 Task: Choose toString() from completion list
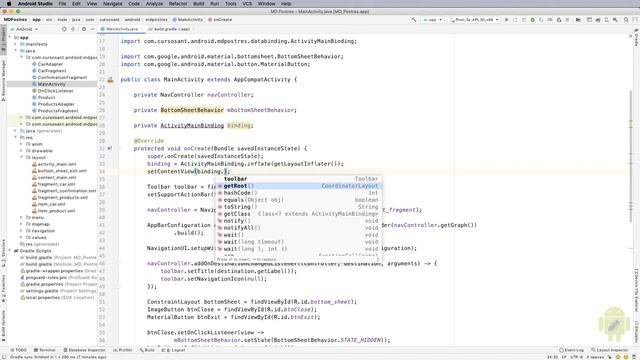click(x=299, y=207)
